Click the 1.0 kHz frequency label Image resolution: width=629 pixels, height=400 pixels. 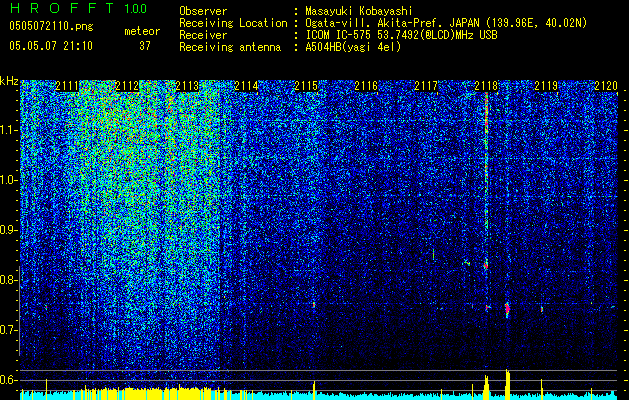click(9, 180)
